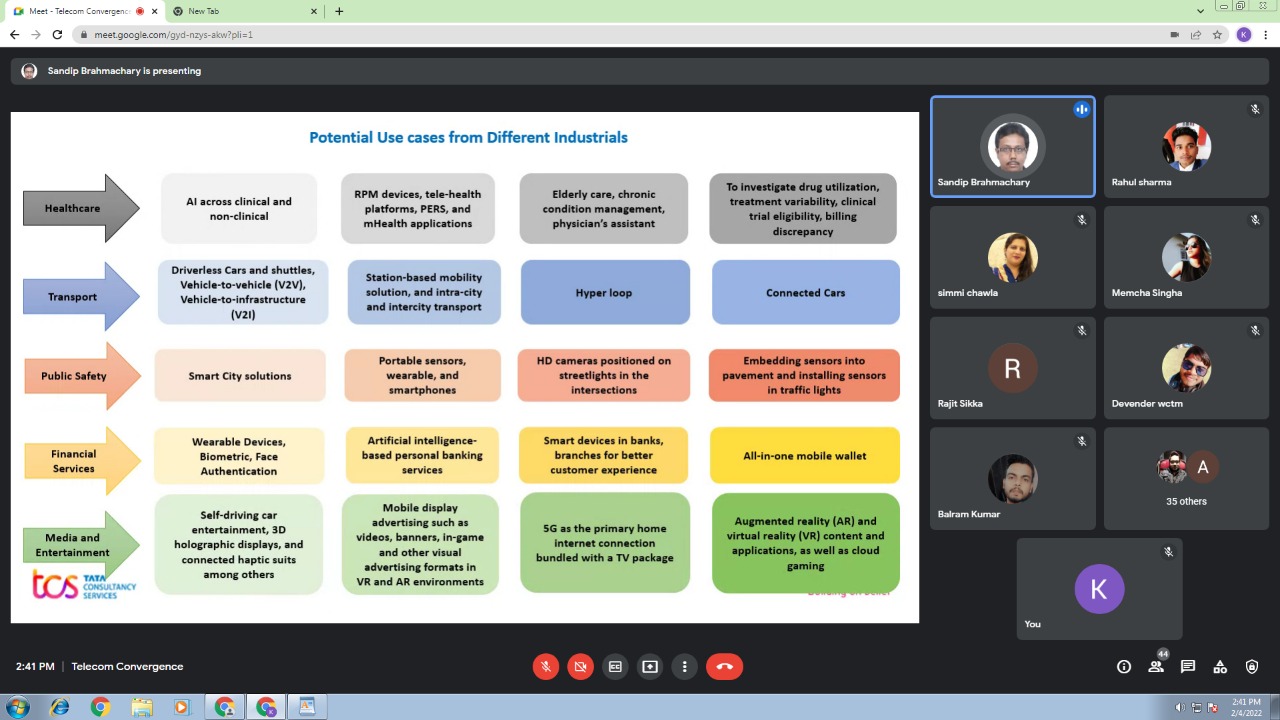
Task: Open the more options three-dot menu
Action: click(x=685, y=667)
